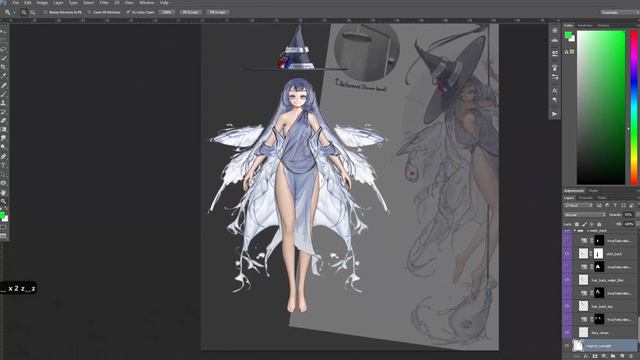
Task: Open the layer blend mode dropdown
Action: point(584,215)
